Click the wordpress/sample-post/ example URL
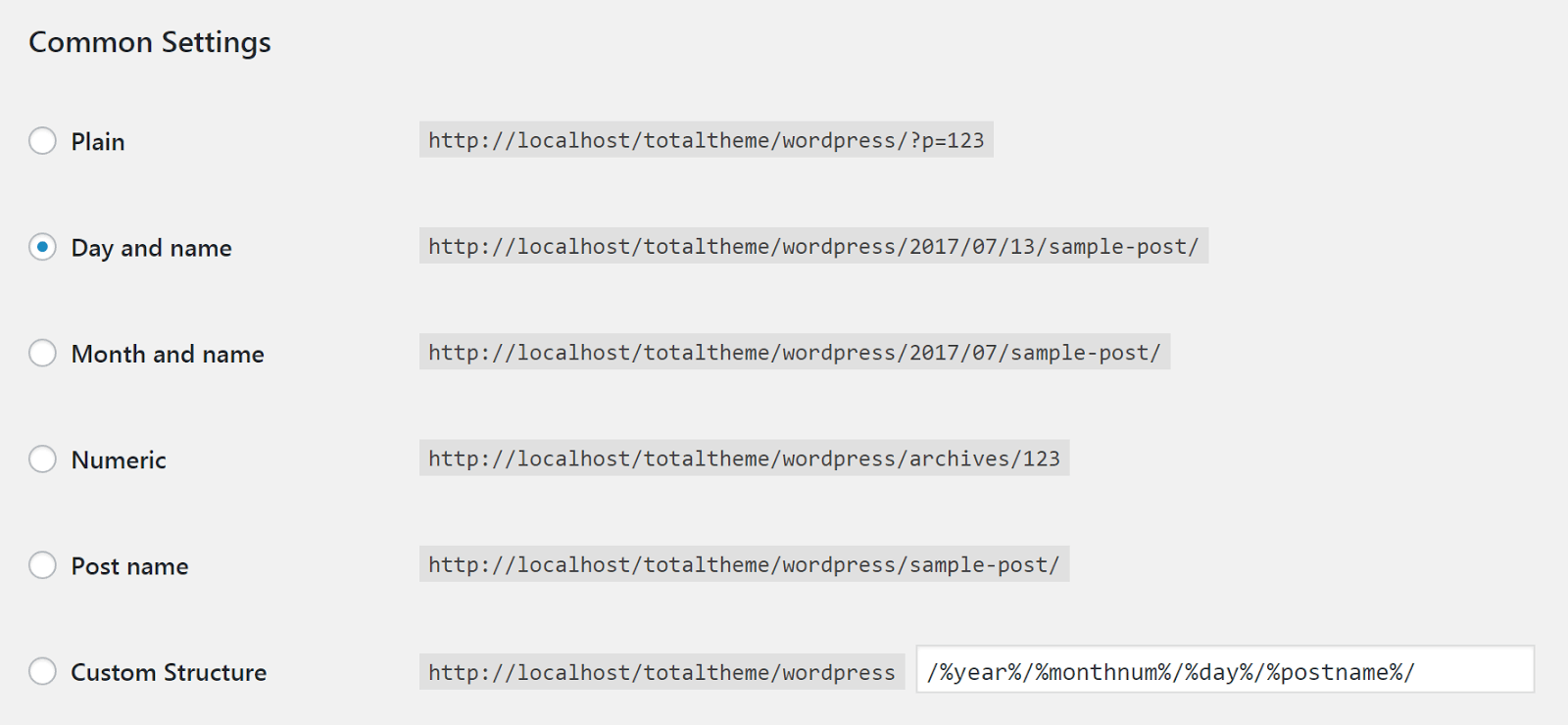 point(744,564)
